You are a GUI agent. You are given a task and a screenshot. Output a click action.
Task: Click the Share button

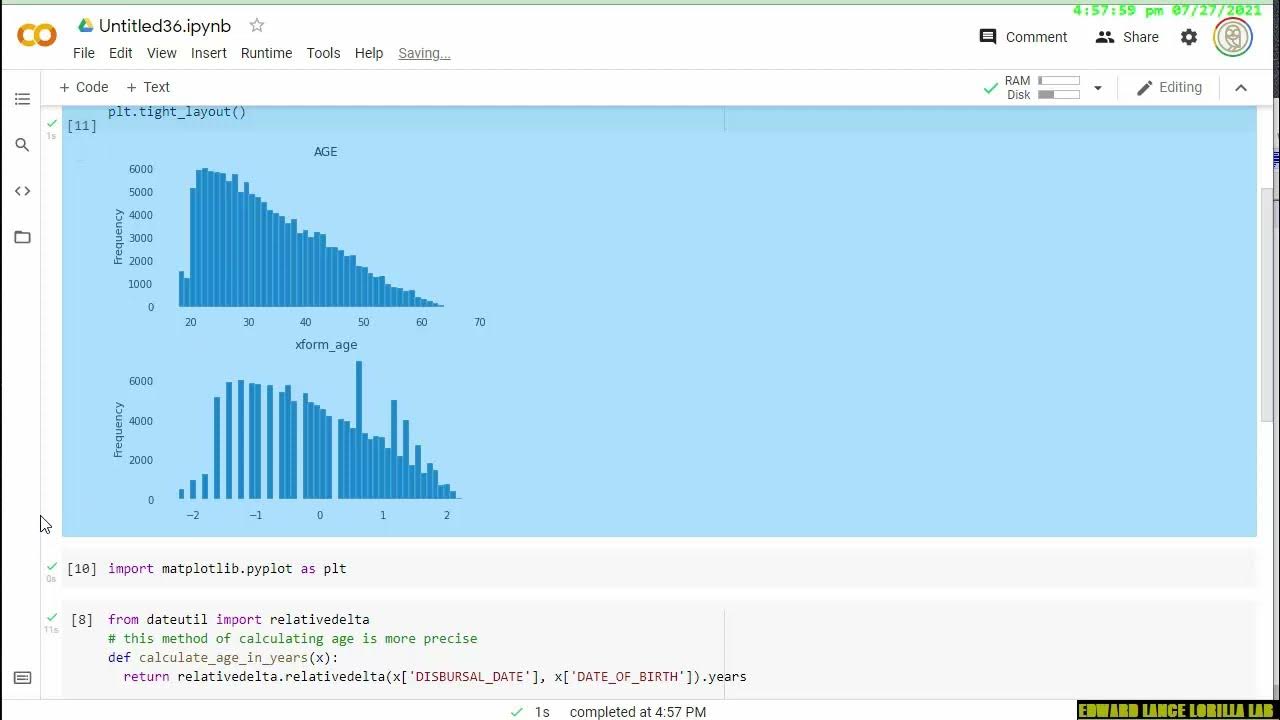(1127, 37)
